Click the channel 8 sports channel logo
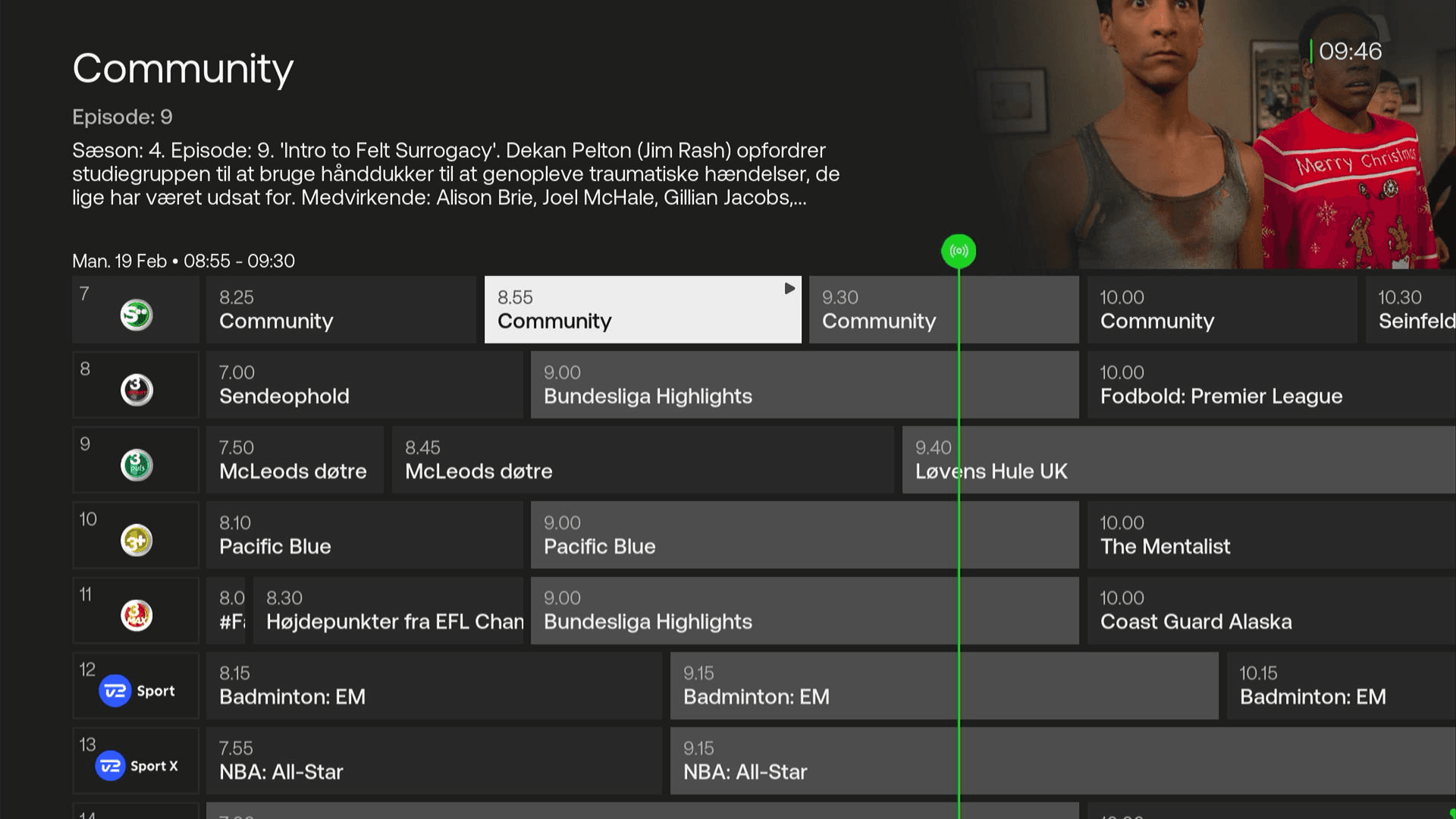Image resolution: width=1456 pixels, height=819 pixels. pyautogui.click(x=134, y=388)
